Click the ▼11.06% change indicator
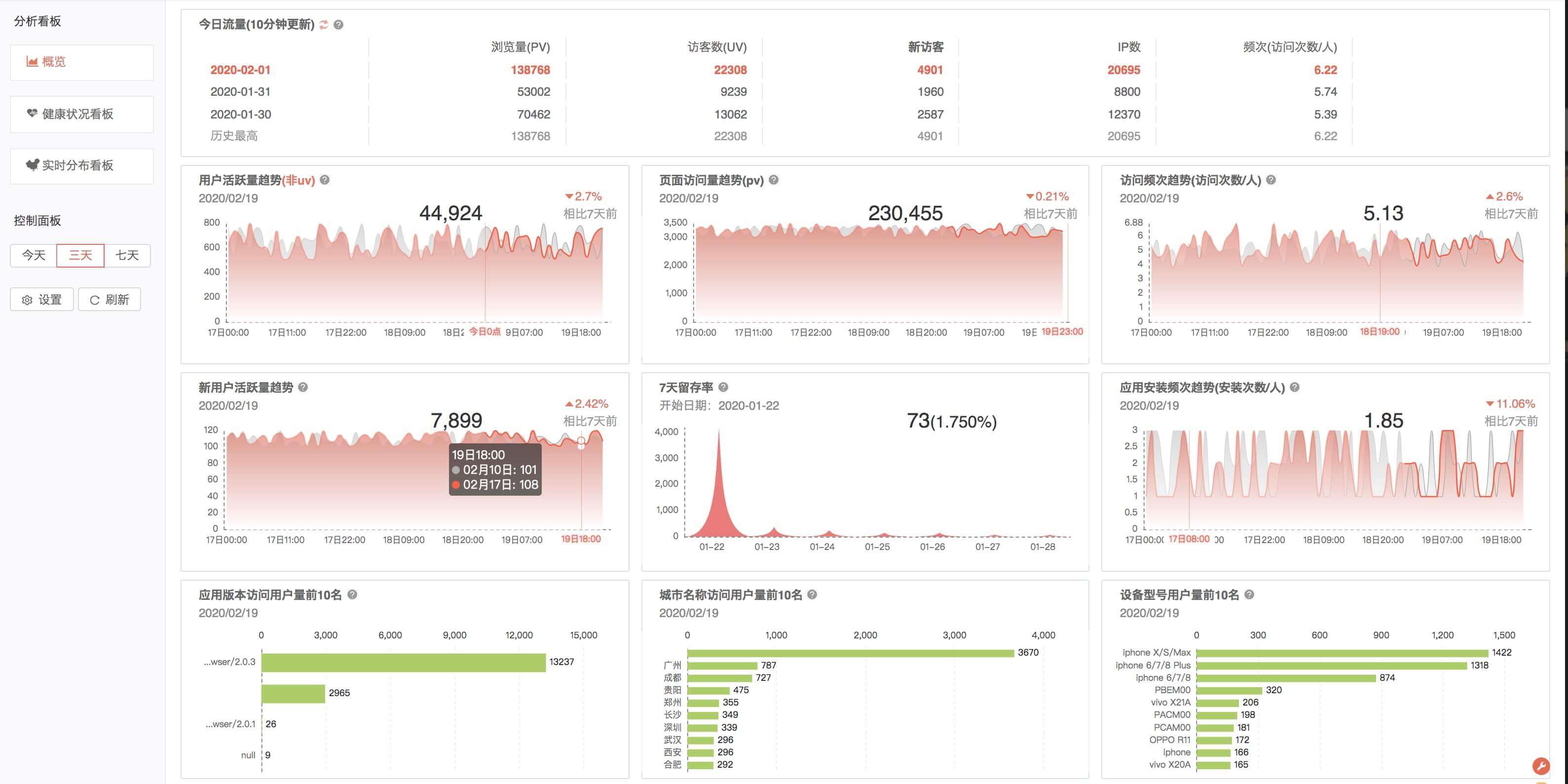The image size is (1568, 784). [x=1510, y=403]
